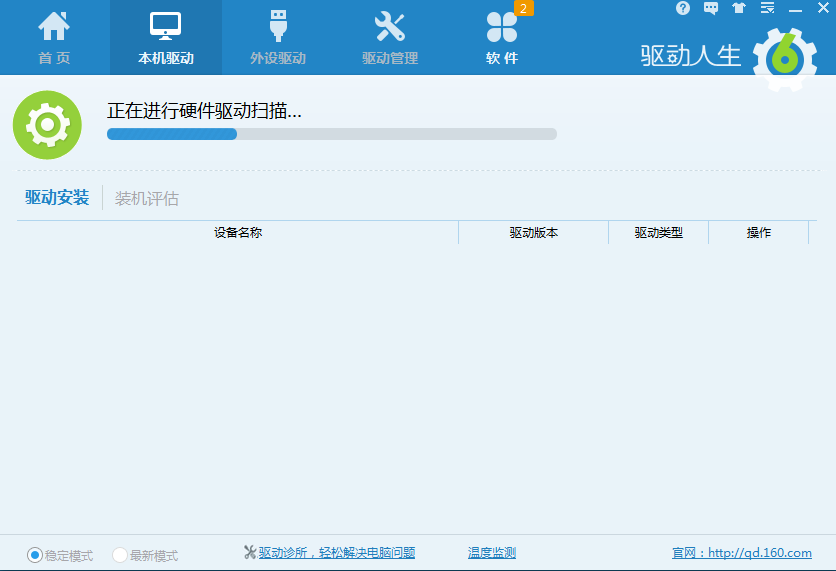836x571 pixels.
Task: Click the 驱动版本 column header
Action: tap(533, 232)
